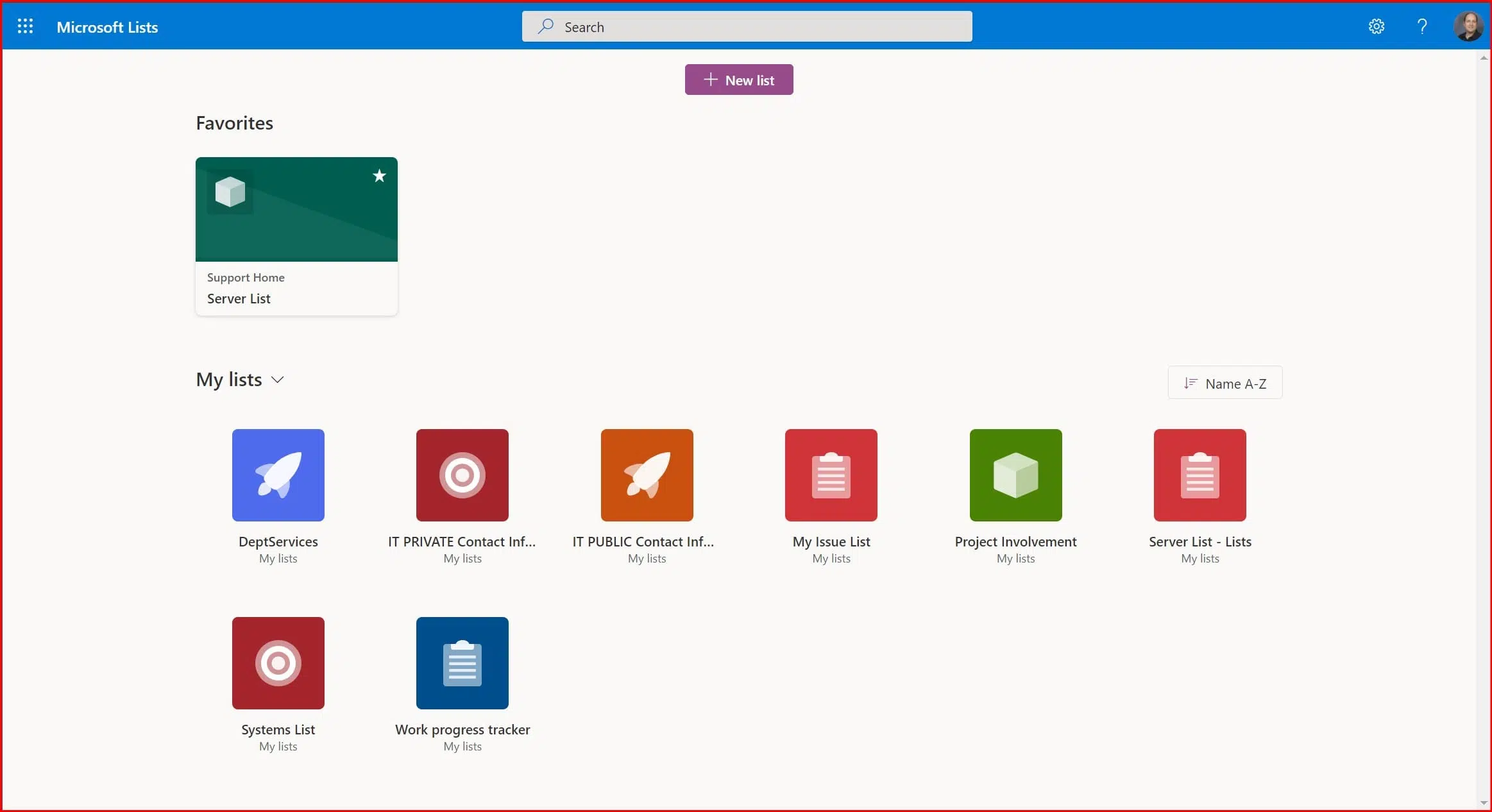
Task: Click the My Issue List name
Action: point(831,542)
